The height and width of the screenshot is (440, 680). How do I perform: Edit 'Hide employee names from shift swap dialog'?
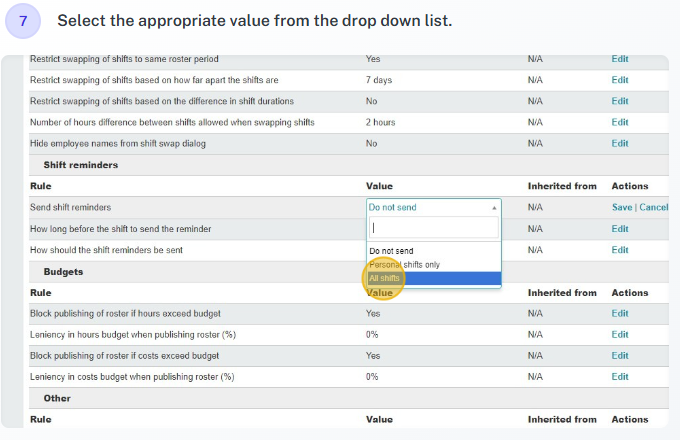pyautogui.click(x=620, y=143)
